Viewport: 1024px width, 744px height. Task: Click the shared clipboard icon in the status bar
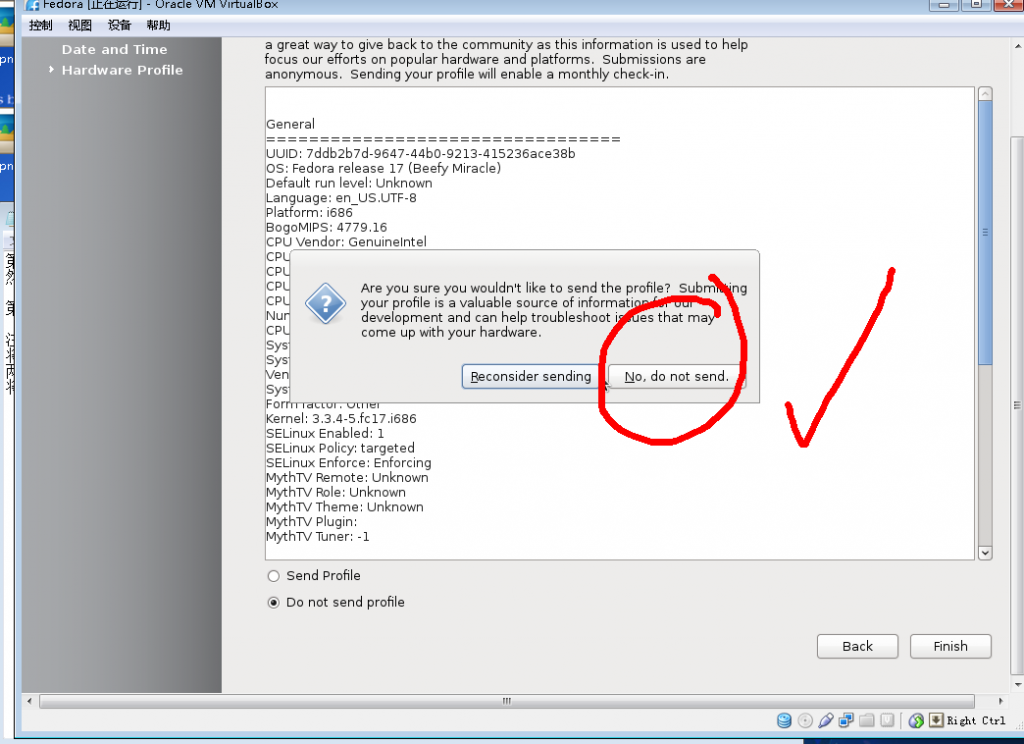point(886,720)
